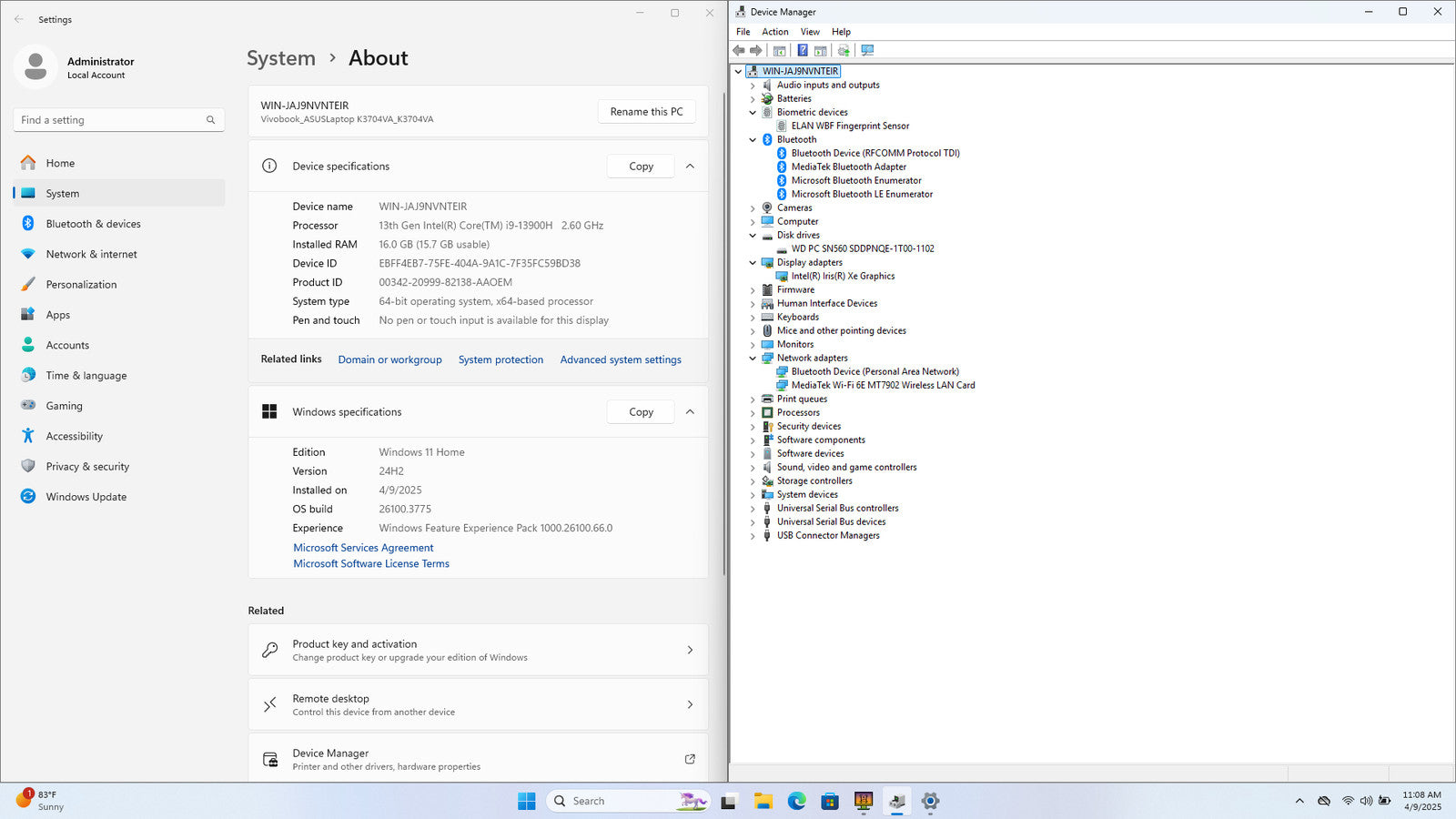The image size is (1456, 819).
Task: Collapse the Biometric devices node
Action: [x=753, y=113]
